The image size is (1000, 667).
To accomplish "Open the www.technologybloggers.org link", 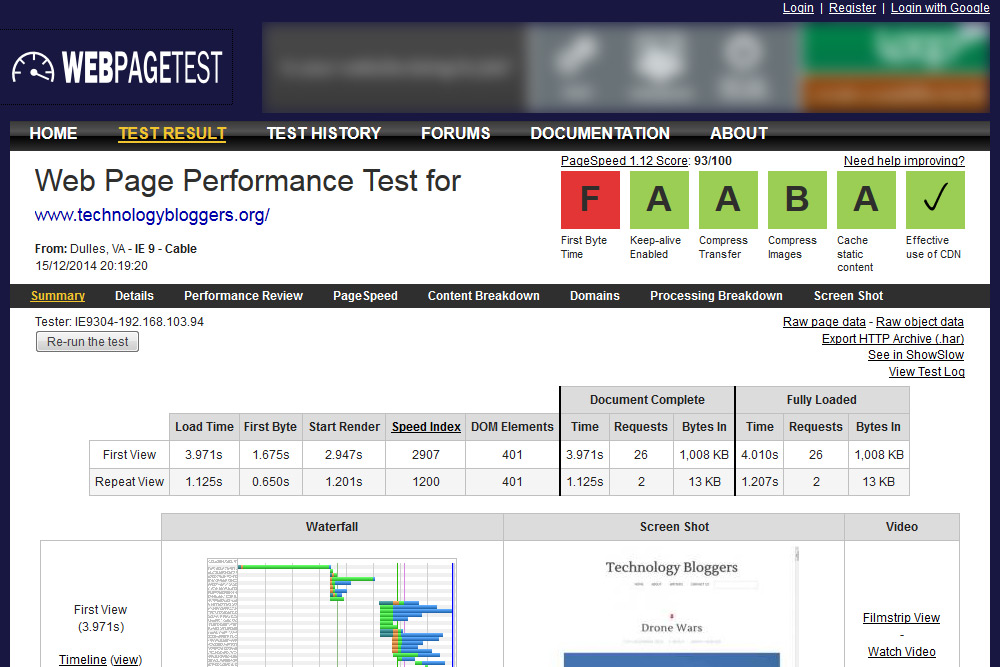I will 152,215.
